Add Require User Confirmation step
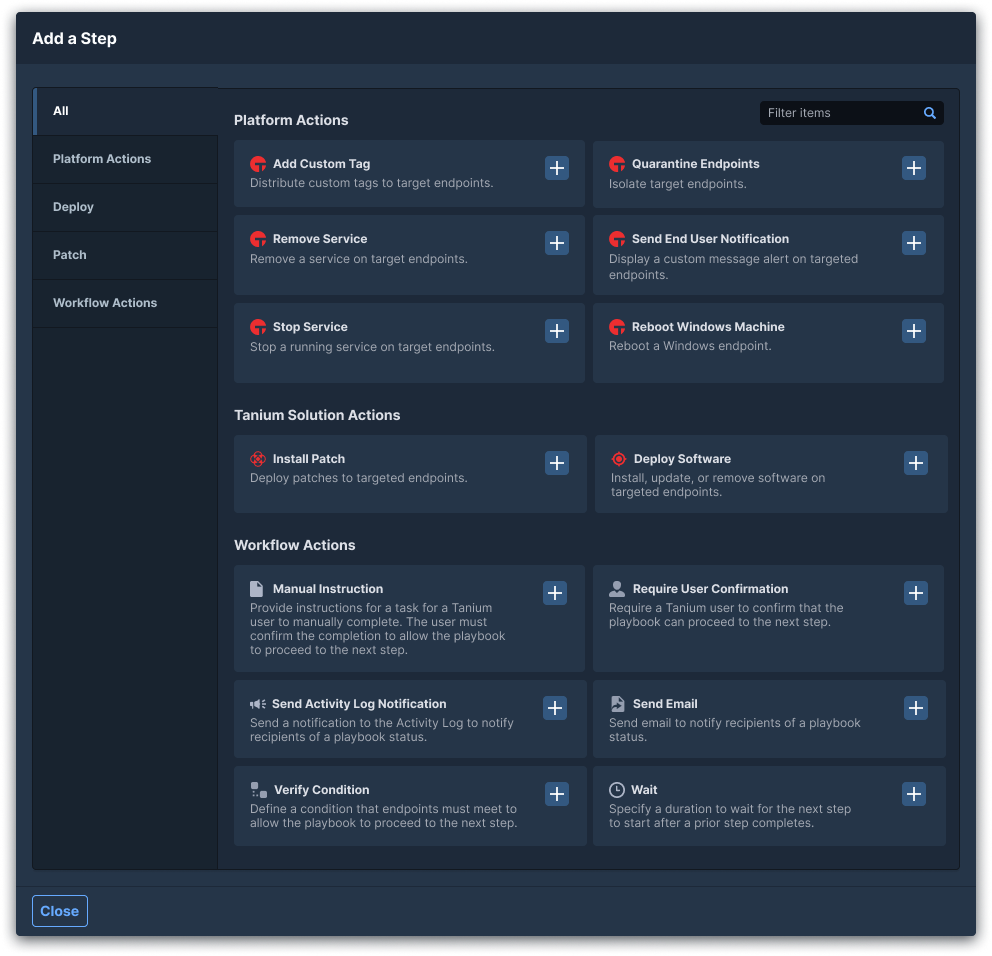Viewport: 992px width, 956px height. coord(916,593)
